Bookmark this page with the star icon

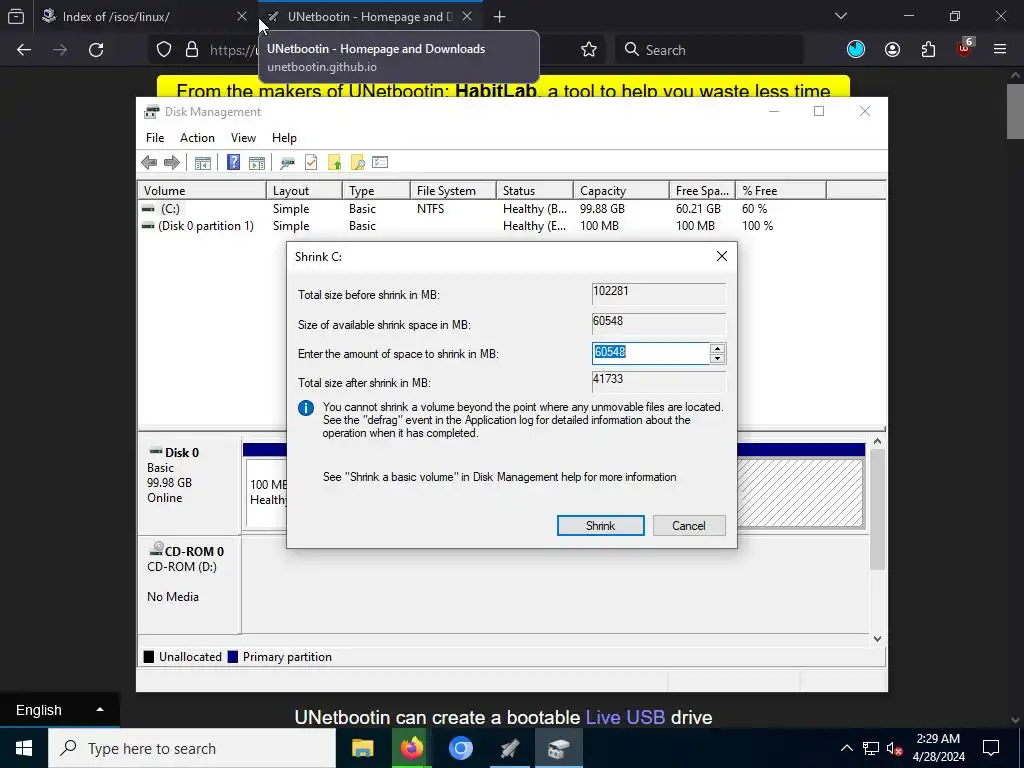[x=589, y=50]
